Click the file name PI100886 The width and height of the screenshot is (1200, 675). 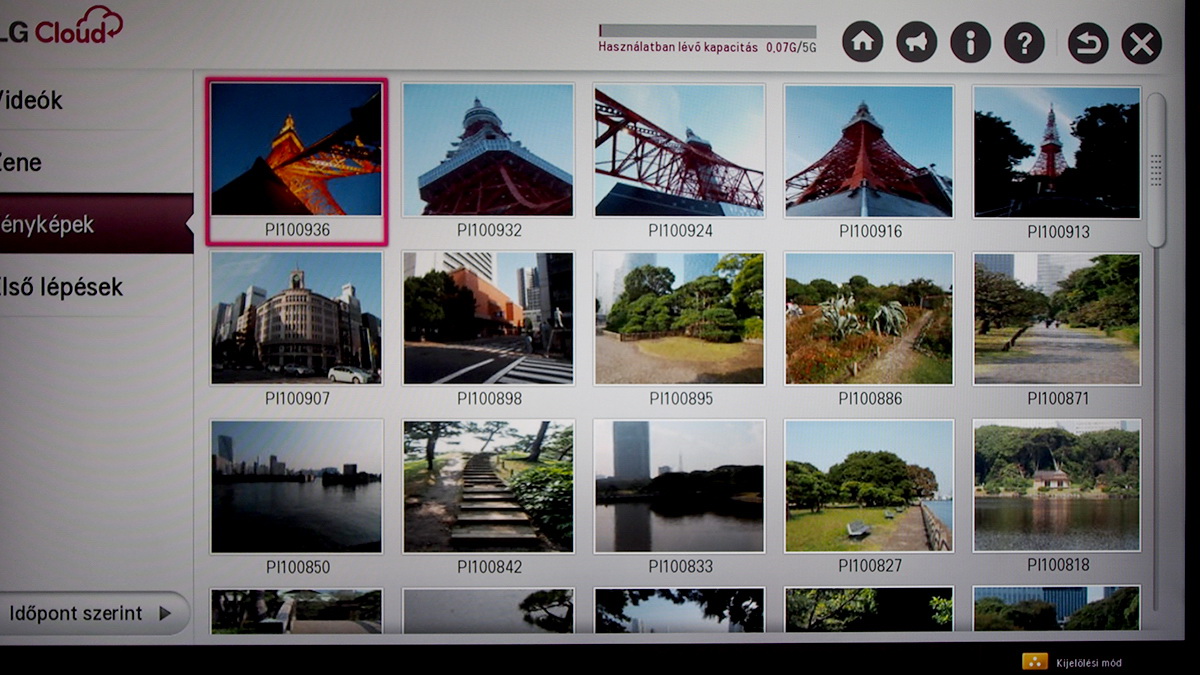click(x=870, y=398)
